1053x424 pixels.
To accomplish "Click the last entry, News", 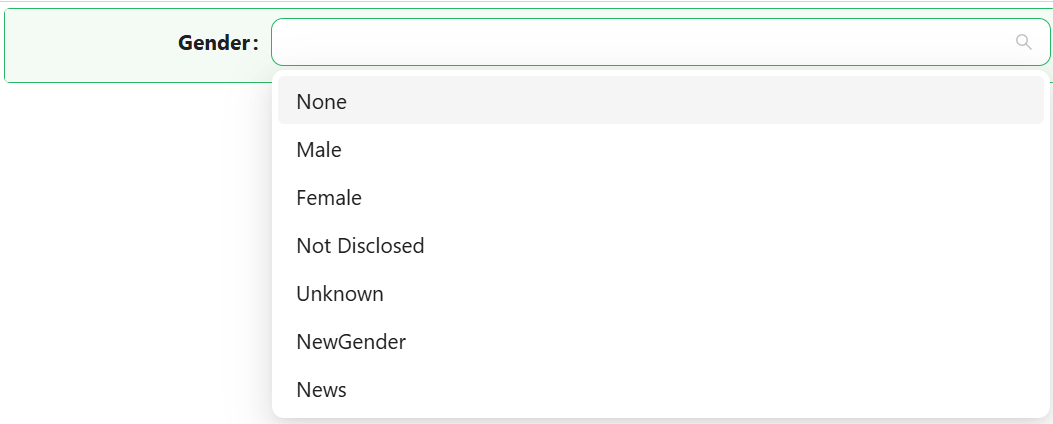I will [661, 389].
